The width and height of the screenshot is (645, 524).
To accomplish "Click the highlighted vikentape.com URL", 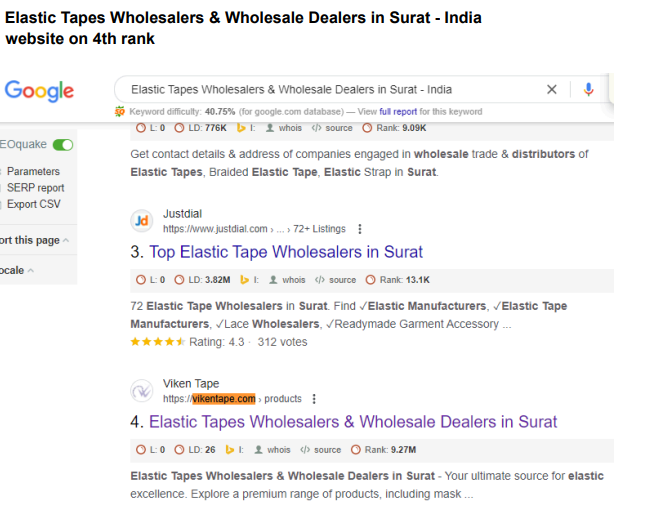I will coord(224,399).
